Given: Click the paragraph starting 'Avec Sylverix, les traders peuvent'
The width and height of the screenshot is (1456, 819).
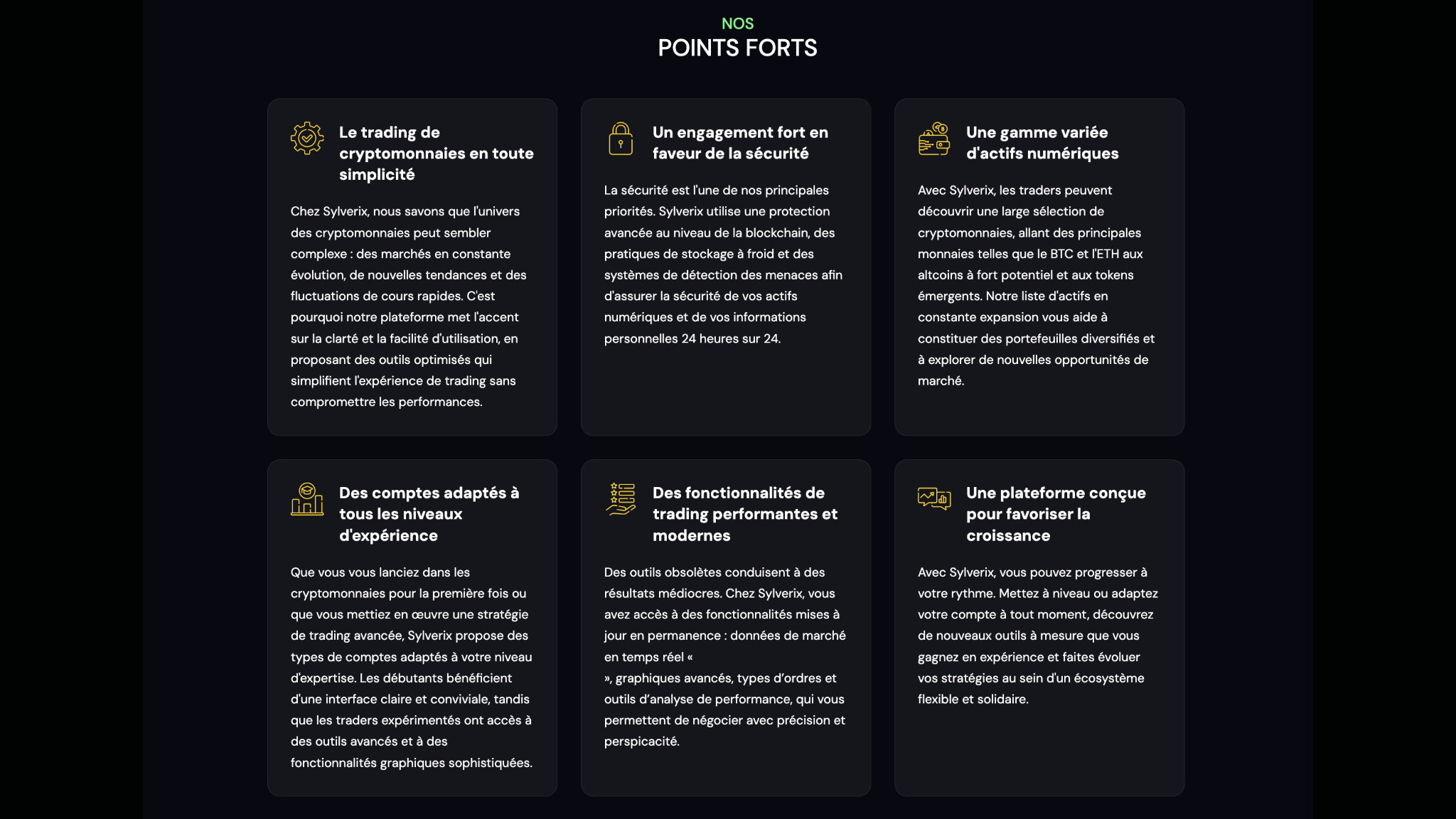Looking at the screenshot, I should [1036, 286].
